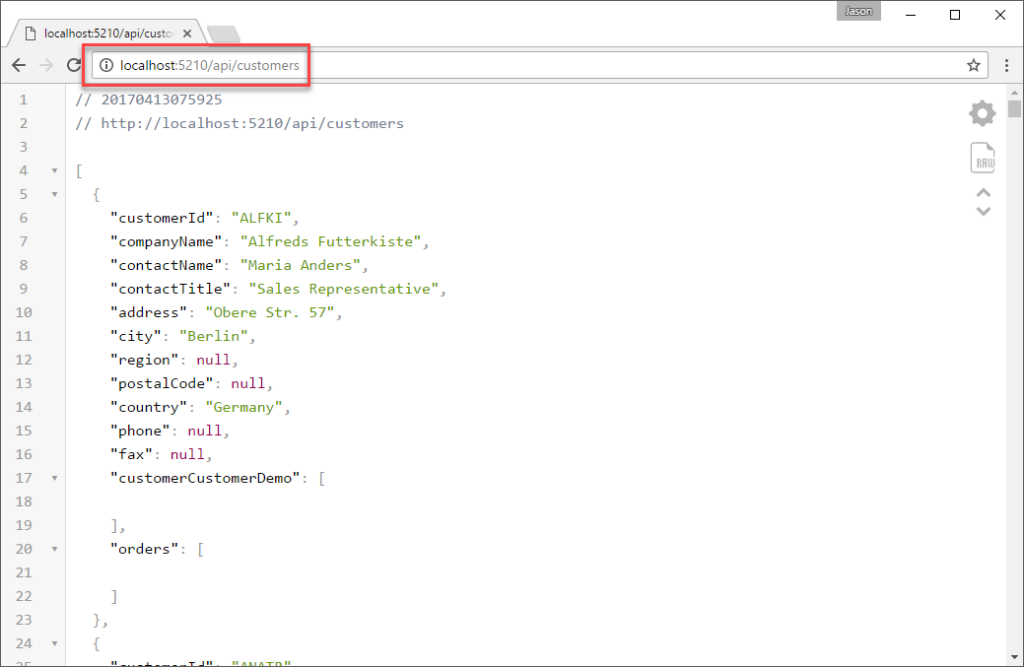Viewport: 1024px width, 667px height.
Task: Click the Jason profile button
Action: (x=857, y=13)
